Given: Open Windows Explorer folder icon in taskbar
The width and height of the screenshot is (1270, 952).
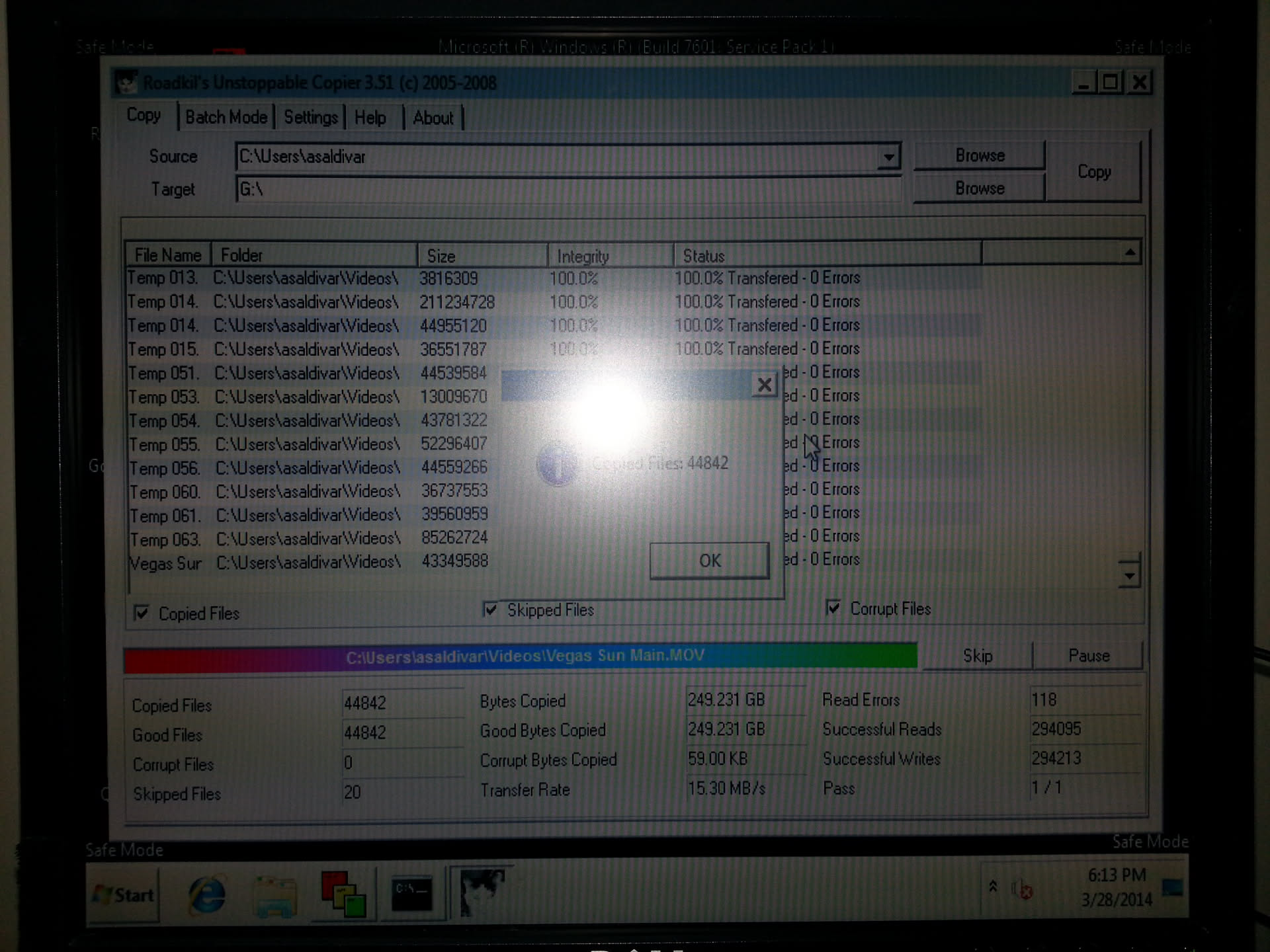Looking at the screenshot, I should [x=275, y=896].
